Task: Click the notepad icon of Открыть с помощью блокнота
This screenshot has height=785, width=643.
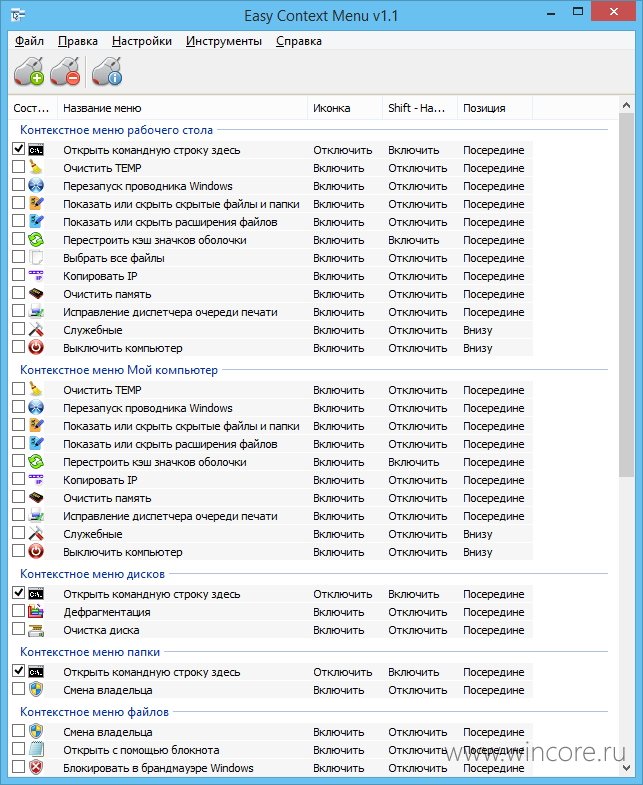Action: 36,750
